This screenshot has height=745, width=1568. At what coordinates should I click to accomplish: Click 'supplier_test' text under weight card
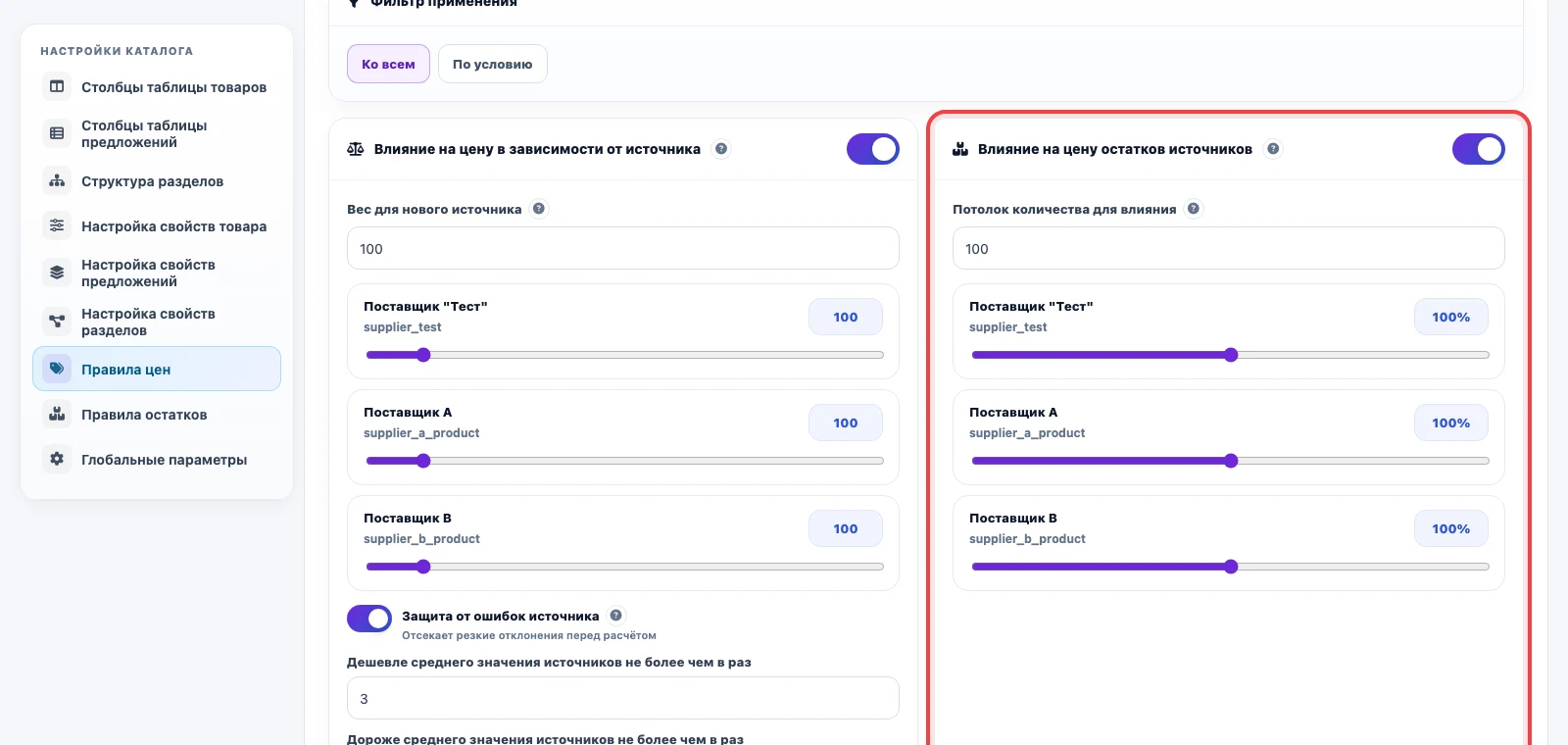403,327
